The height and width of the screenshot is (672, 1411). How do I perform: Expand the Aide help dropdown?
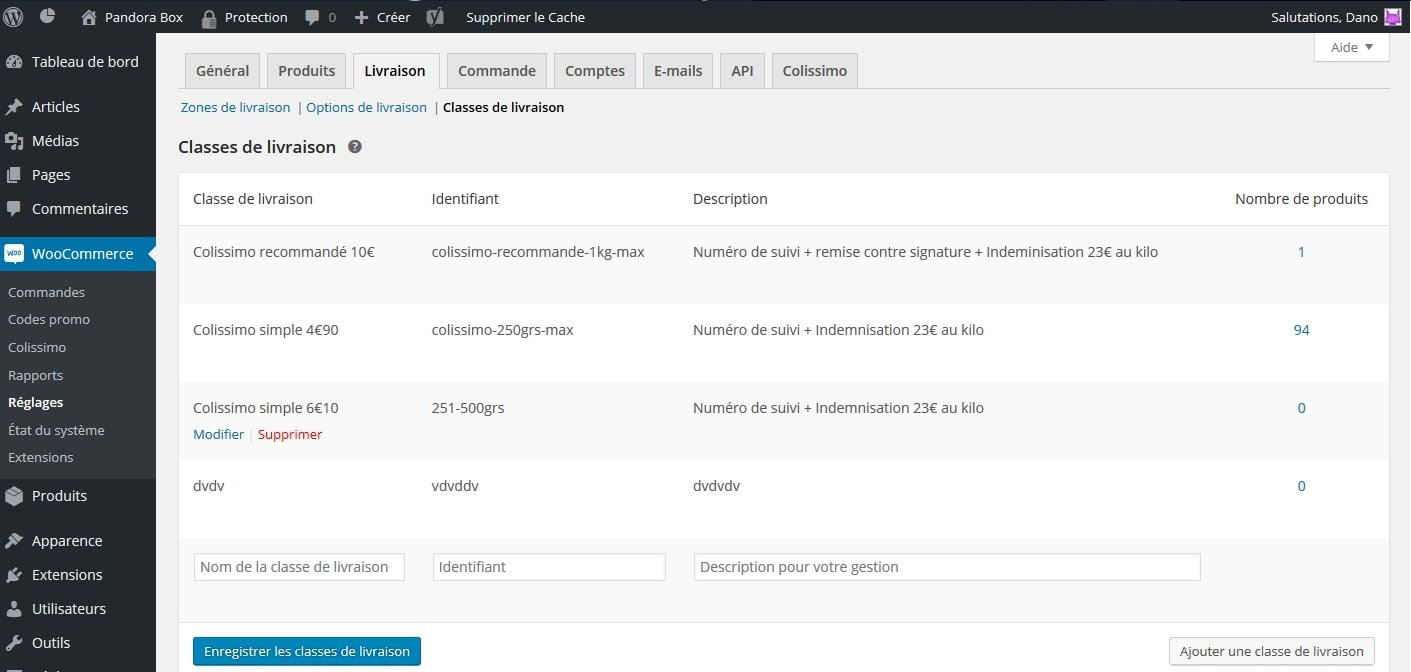(x=1351, y=47)
